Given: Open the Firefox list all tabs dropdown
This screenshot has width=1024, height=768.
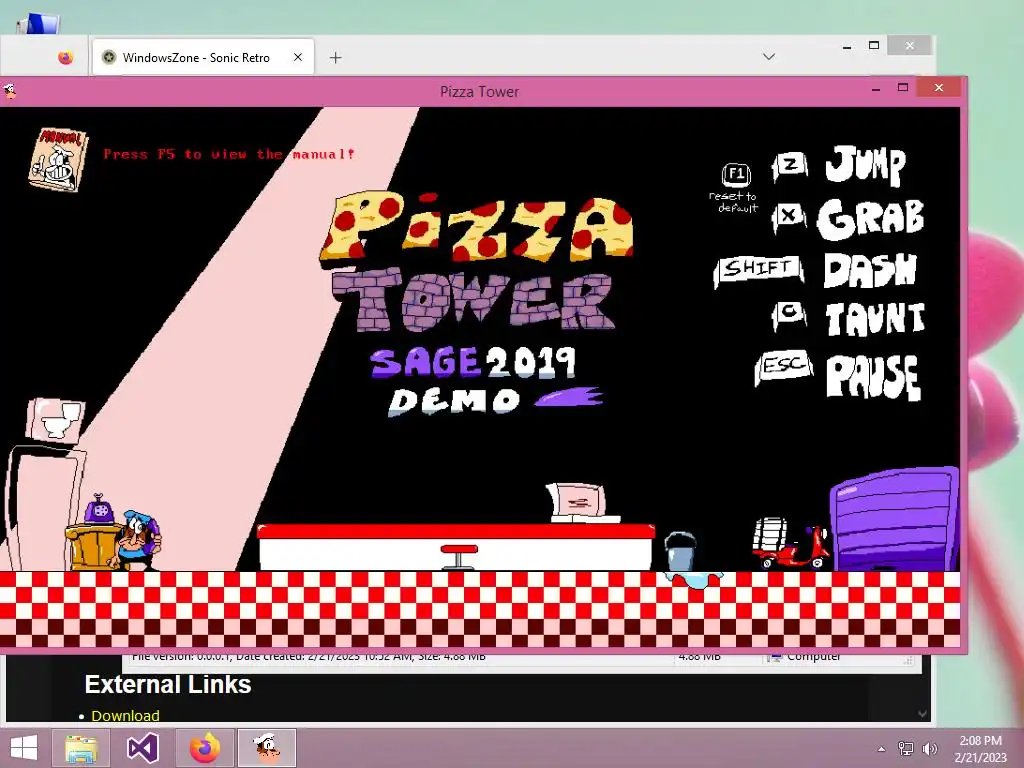Looking at the screenshot, I should (769, 57).
